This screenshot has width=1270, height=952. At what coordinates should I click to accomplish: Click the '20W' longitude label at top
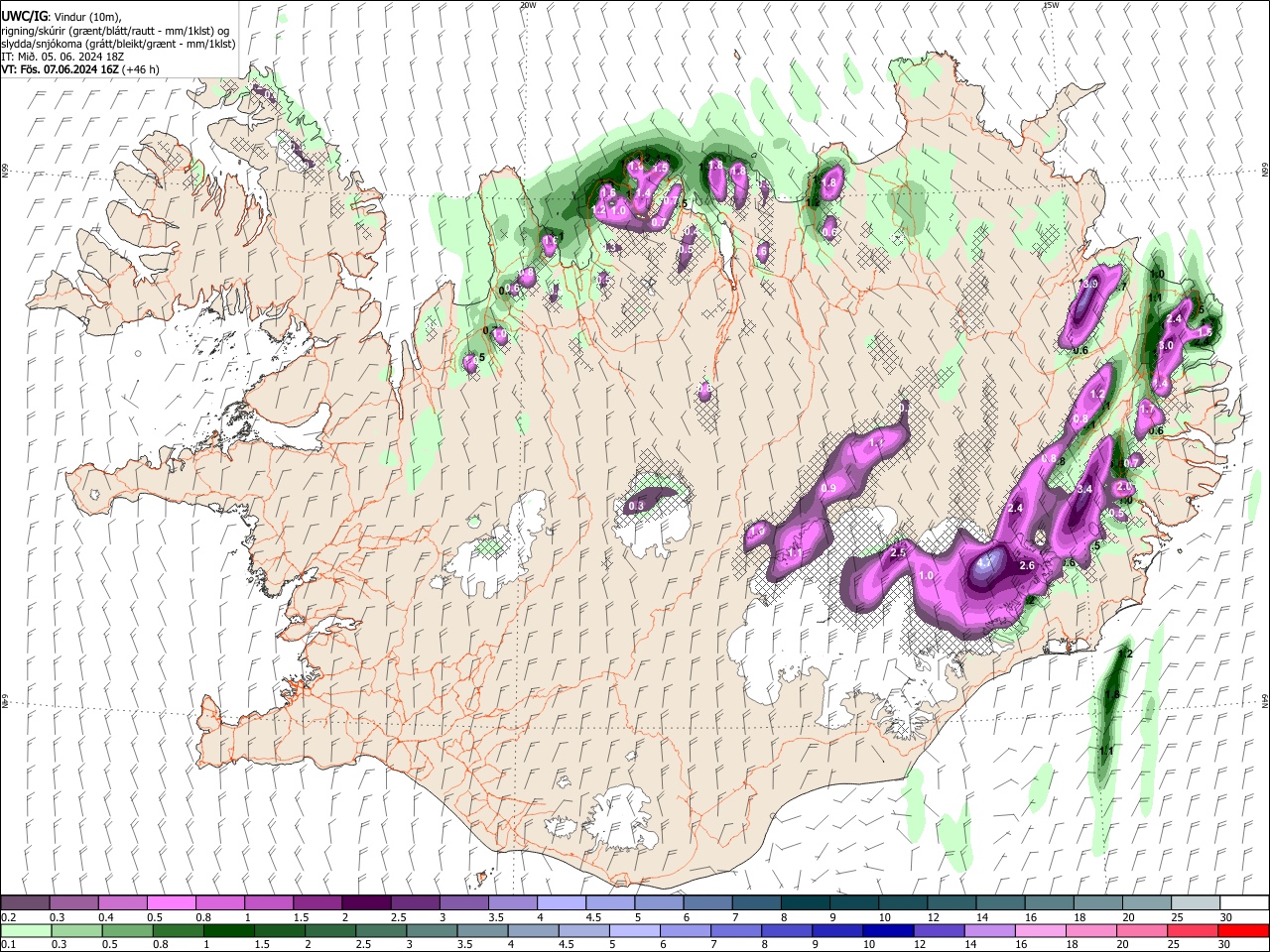click(x=528, y=5)
